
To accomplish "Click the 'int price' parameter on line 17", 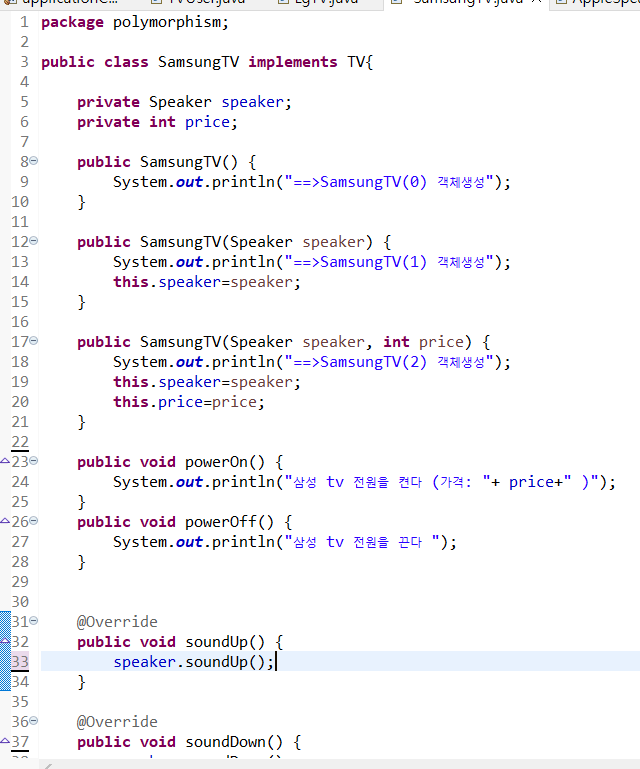I will coord(423,342).
